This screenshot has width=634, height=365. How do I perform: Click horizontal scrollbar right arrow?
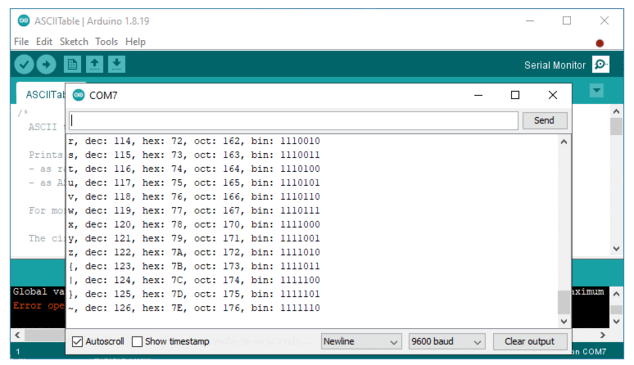602,335
